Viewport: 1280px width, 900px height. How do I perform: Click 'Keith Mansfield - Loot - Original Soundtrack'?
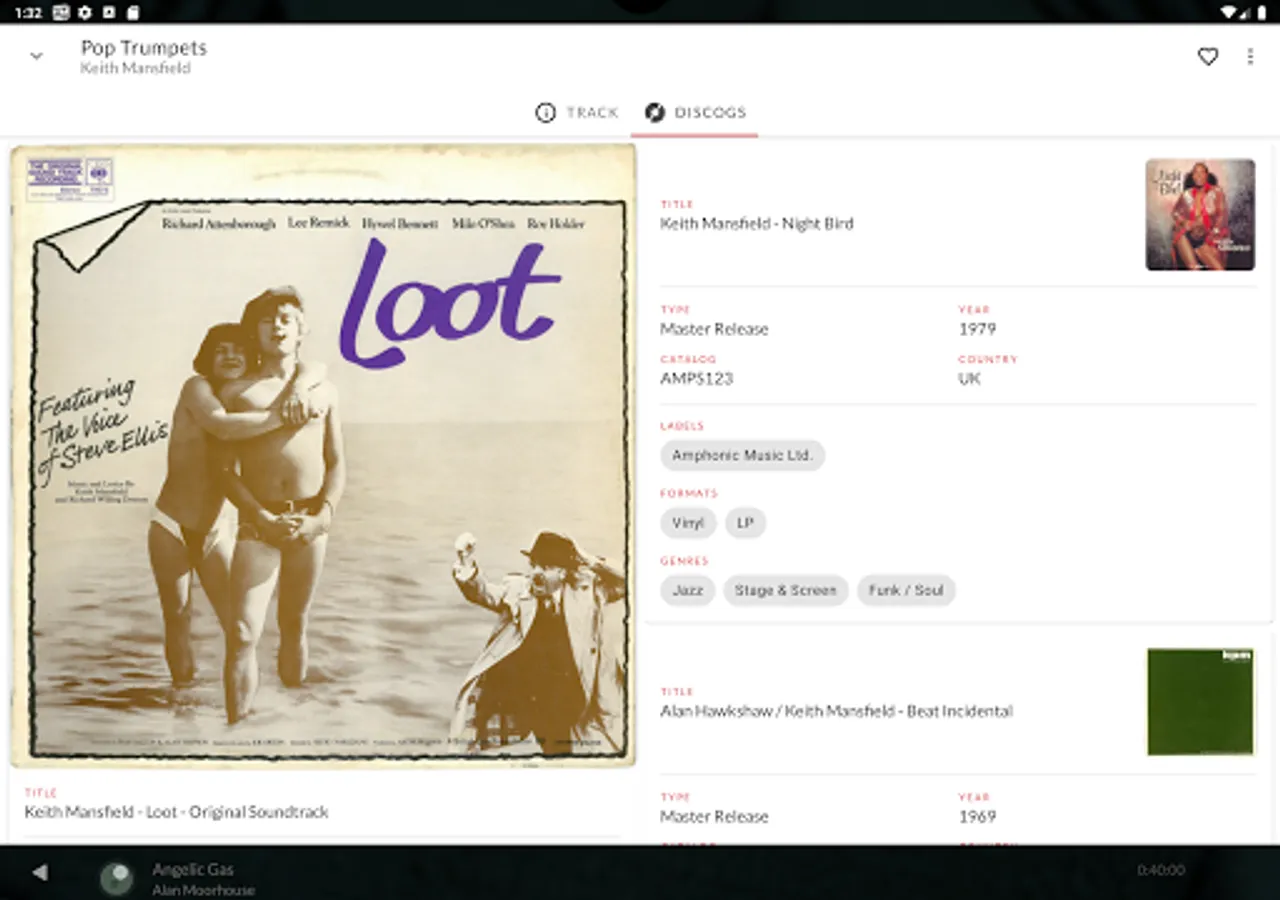click(177, 812)
